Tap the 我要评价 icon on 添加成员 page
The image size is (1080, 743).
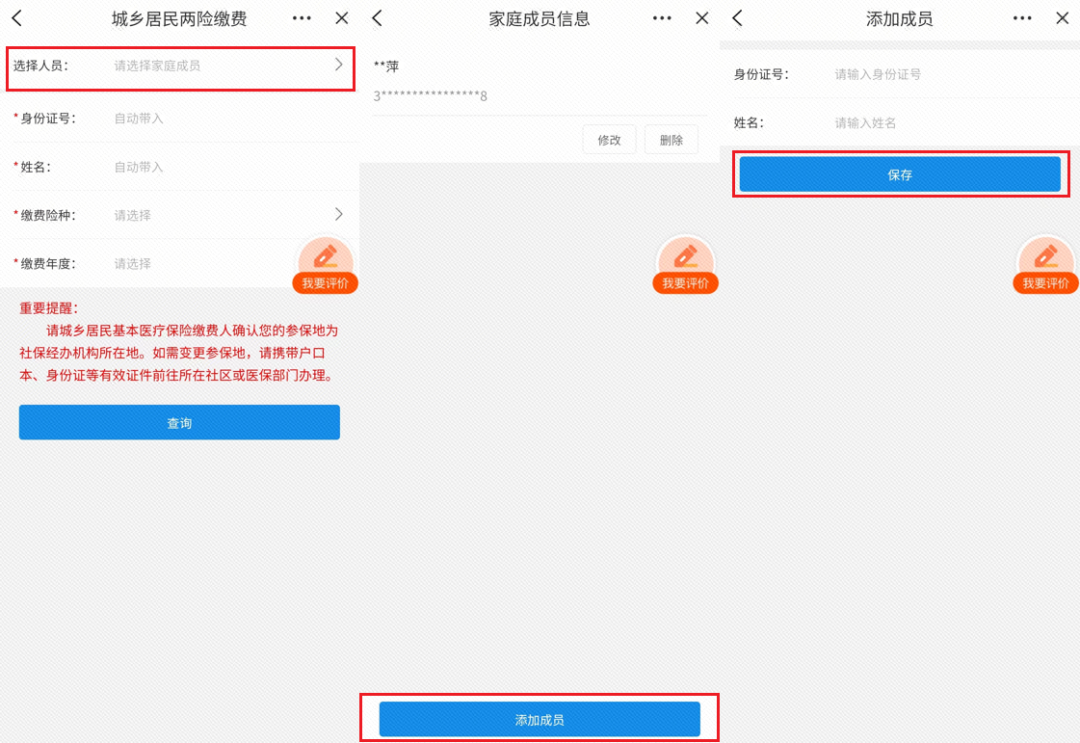click(1045, 265)
